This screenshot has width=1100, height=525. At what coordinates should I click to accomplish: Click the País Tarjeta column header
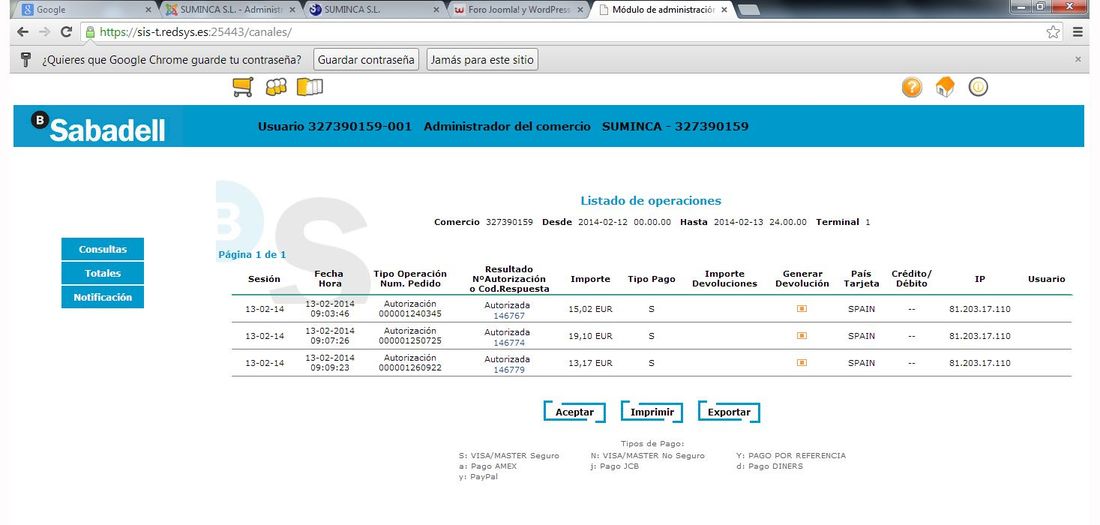[861, 279]
